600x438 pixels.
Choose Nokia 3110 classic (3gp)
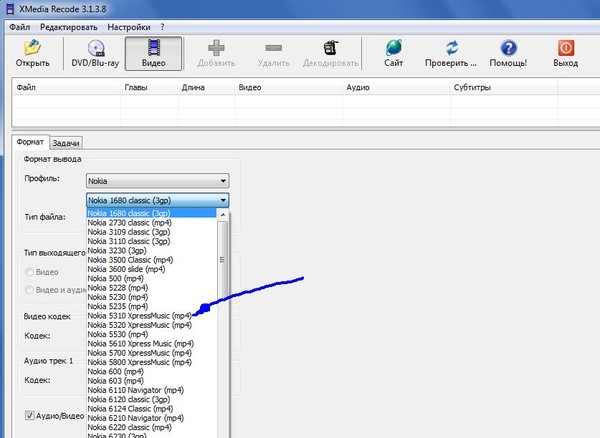(x=152, y=241)
